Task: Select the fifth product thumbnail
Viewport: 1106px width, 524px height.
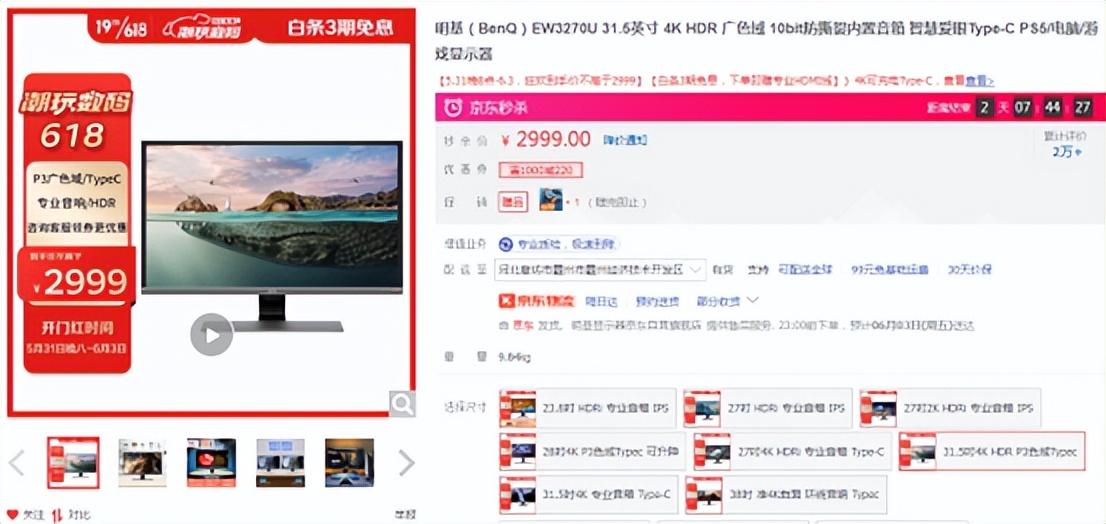Action: [349, 463]
